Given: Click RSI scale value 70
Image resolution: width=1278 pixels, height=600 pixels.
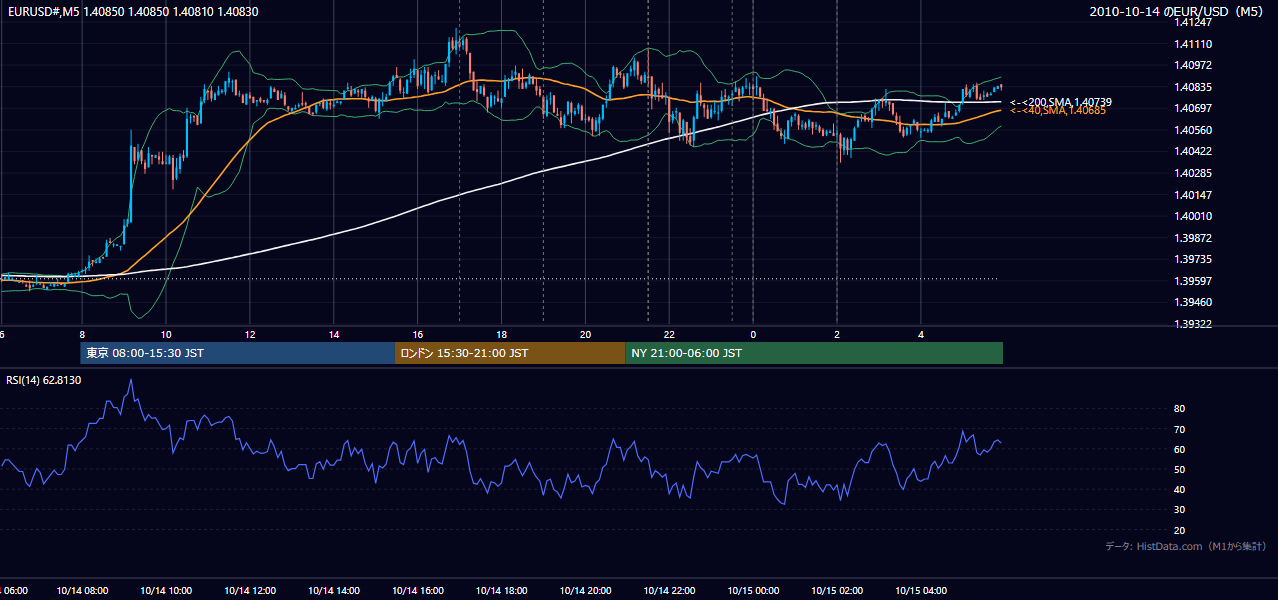Looking at the screenshot, I should pos(1179,429).
